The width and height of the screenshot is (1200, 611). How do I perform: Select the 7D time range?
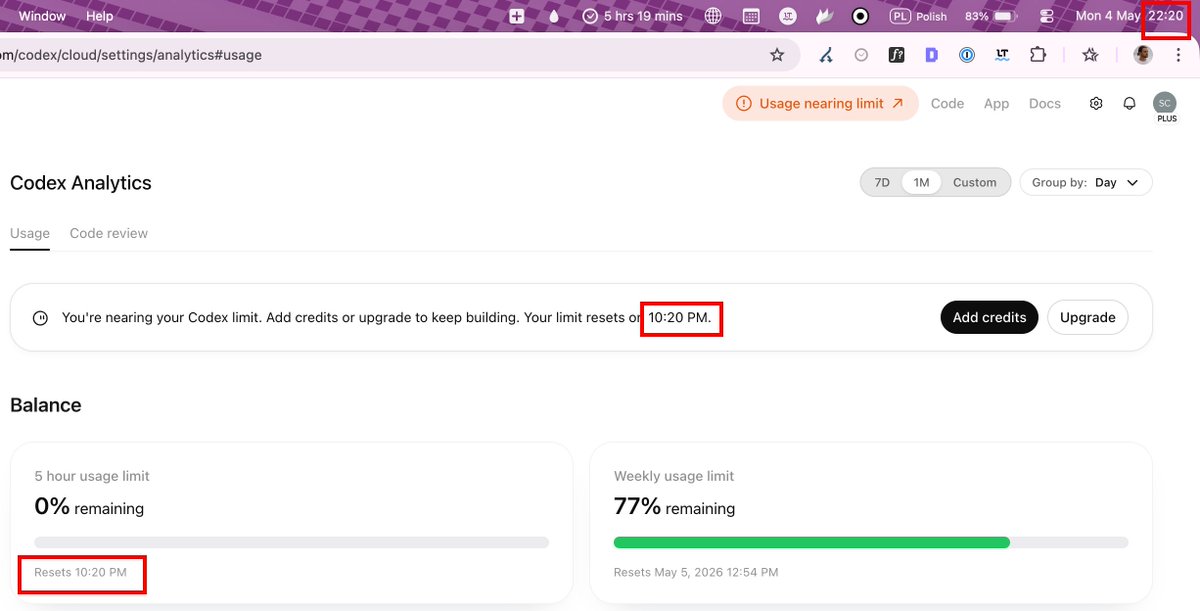pos(882,183)
